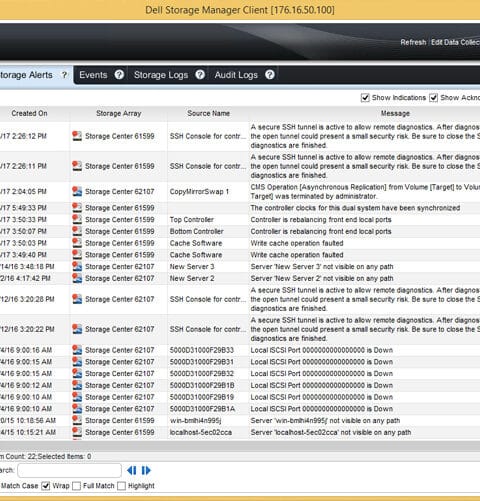Select 'New Server 3' source name cell
This screenshot has width=480, height=501.
point(192,267)
